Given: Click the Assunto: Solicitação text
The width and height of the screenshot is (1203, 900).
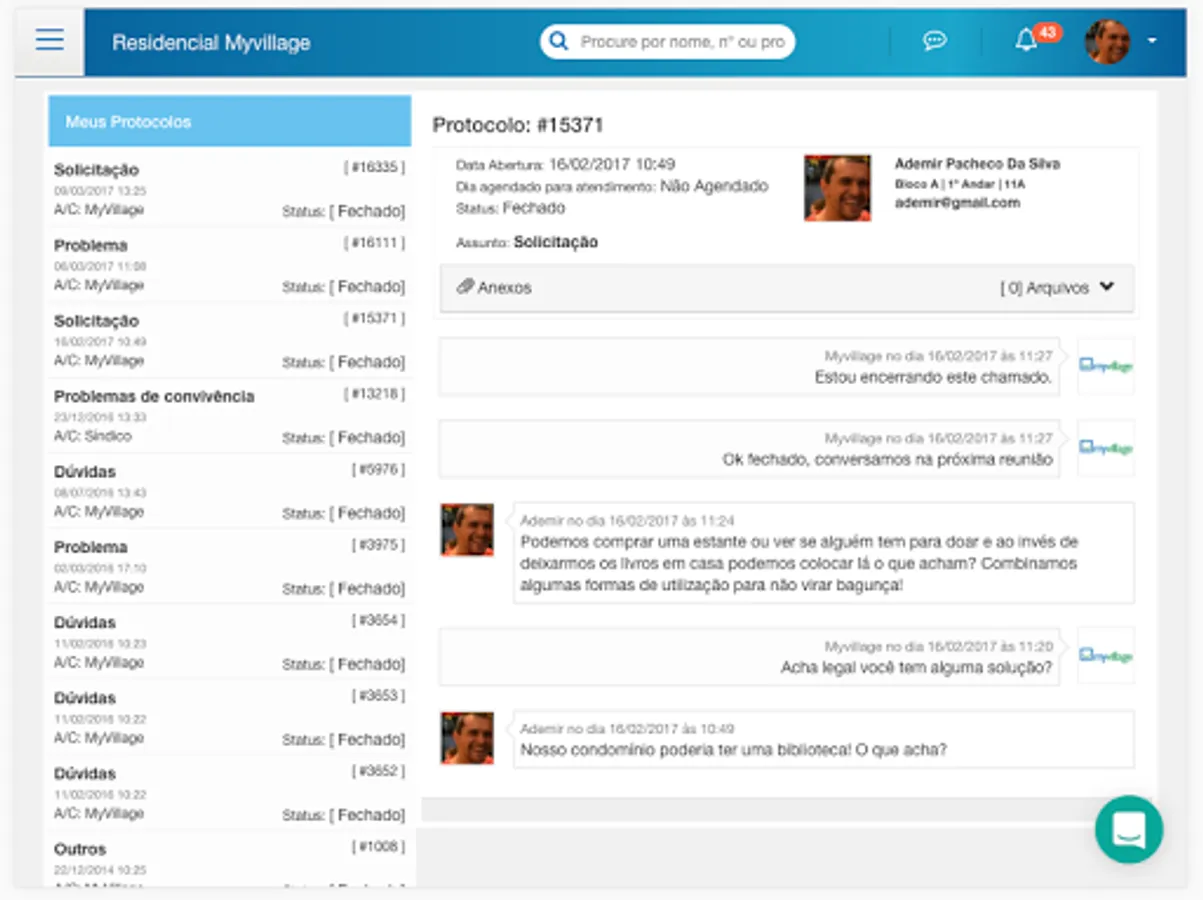Looking at the screenshot, I should [527, 242].
